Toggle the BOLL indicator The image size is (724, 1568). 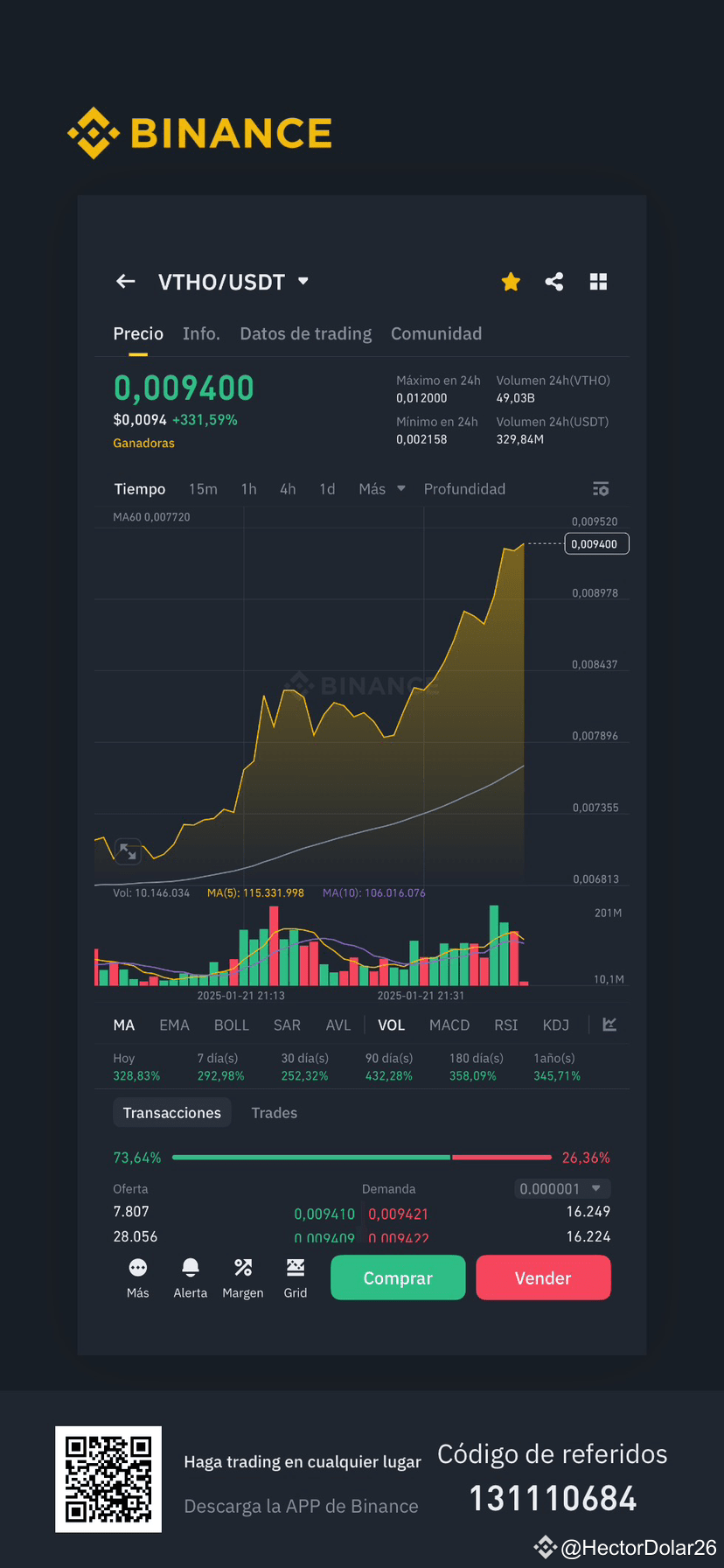232,1025
